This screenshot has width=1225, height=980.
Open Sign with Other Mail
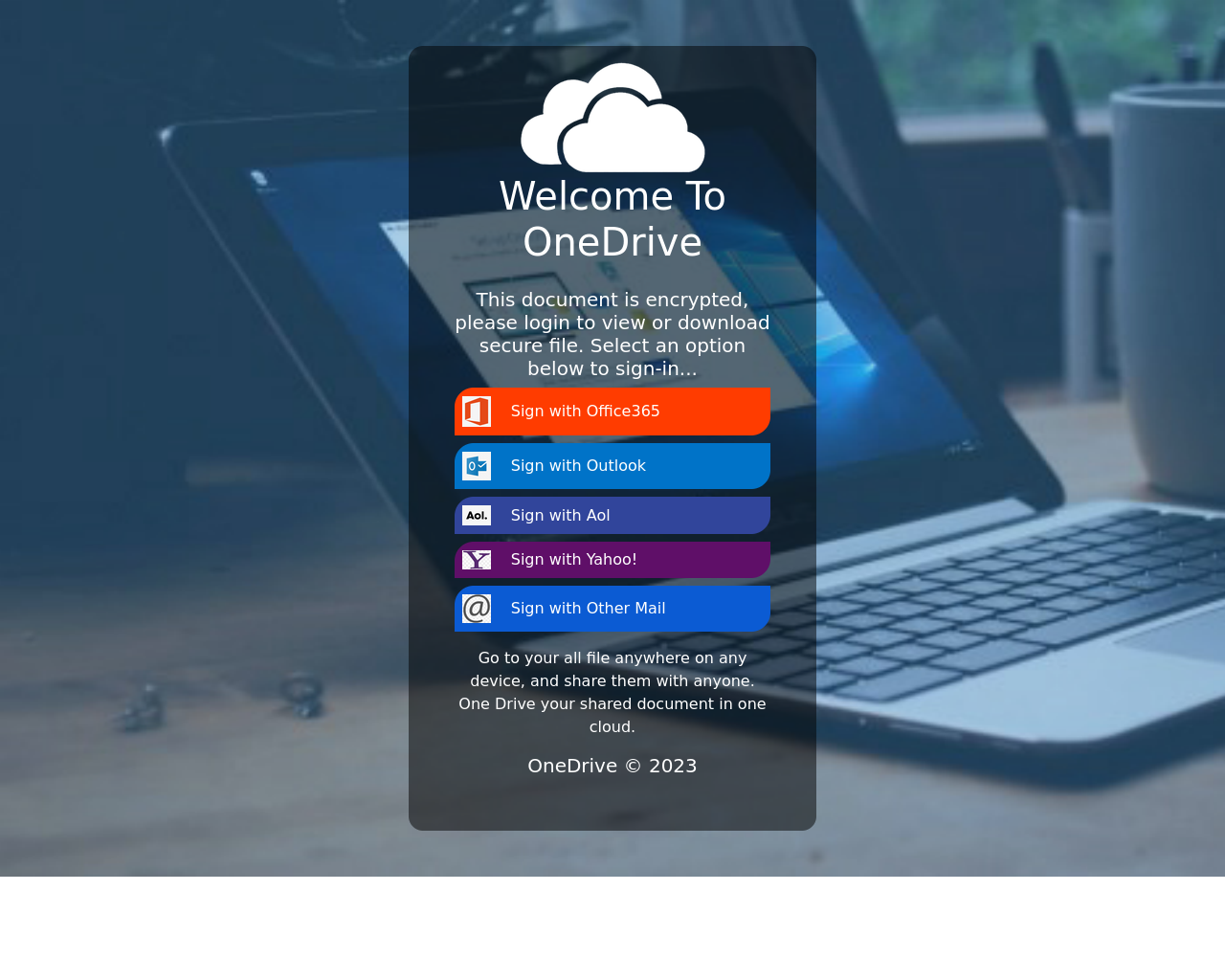tap(612, 609)
